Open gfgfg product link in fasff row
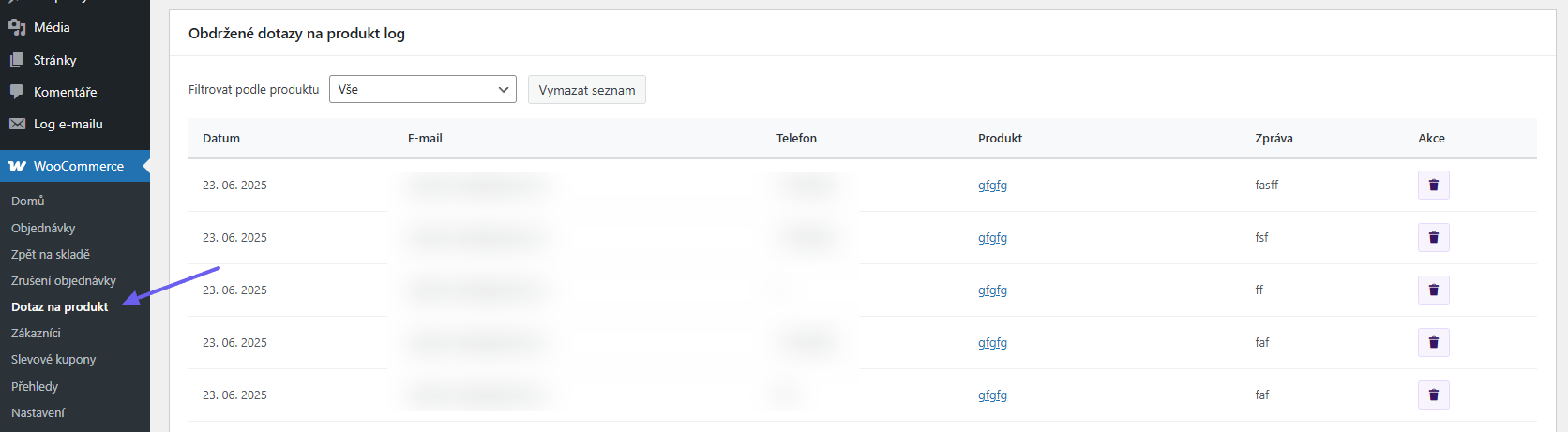1568x432 pixels. coord(992,185)
